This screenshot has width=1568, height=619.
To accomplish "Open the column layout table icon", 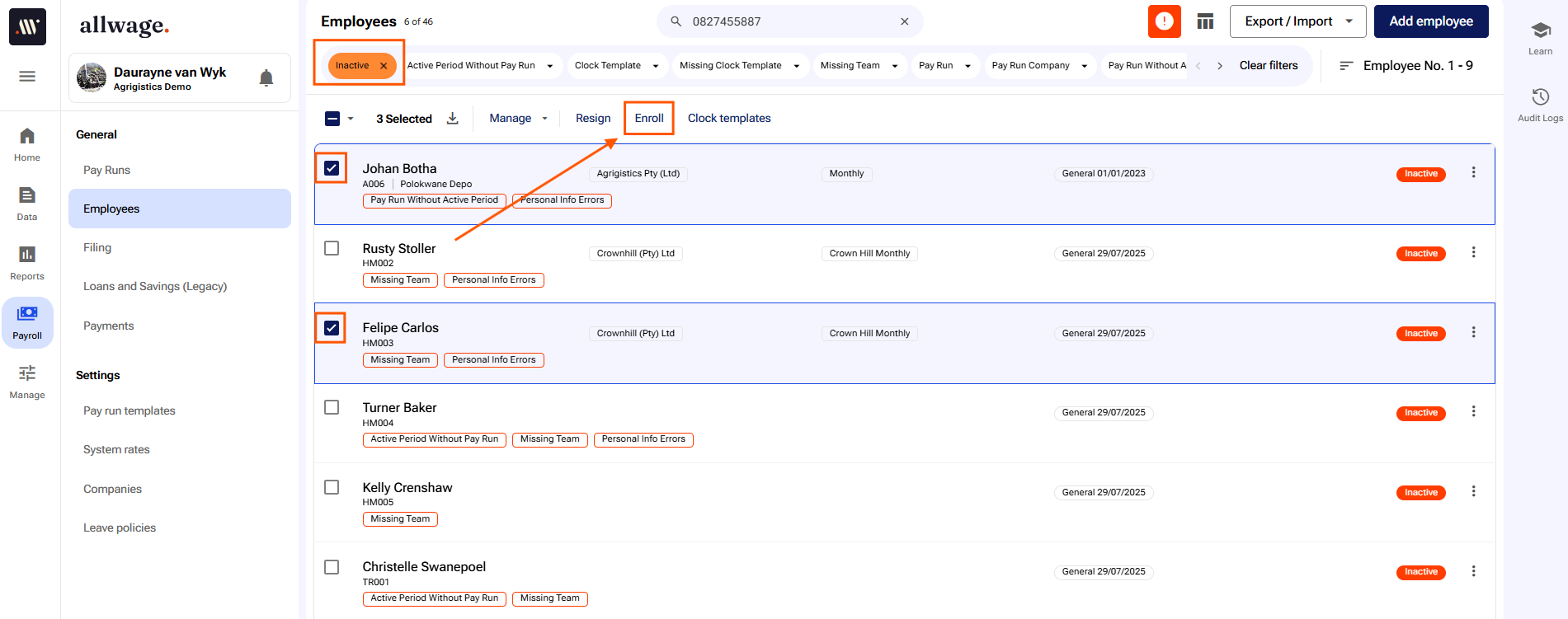I will 1205,21.
